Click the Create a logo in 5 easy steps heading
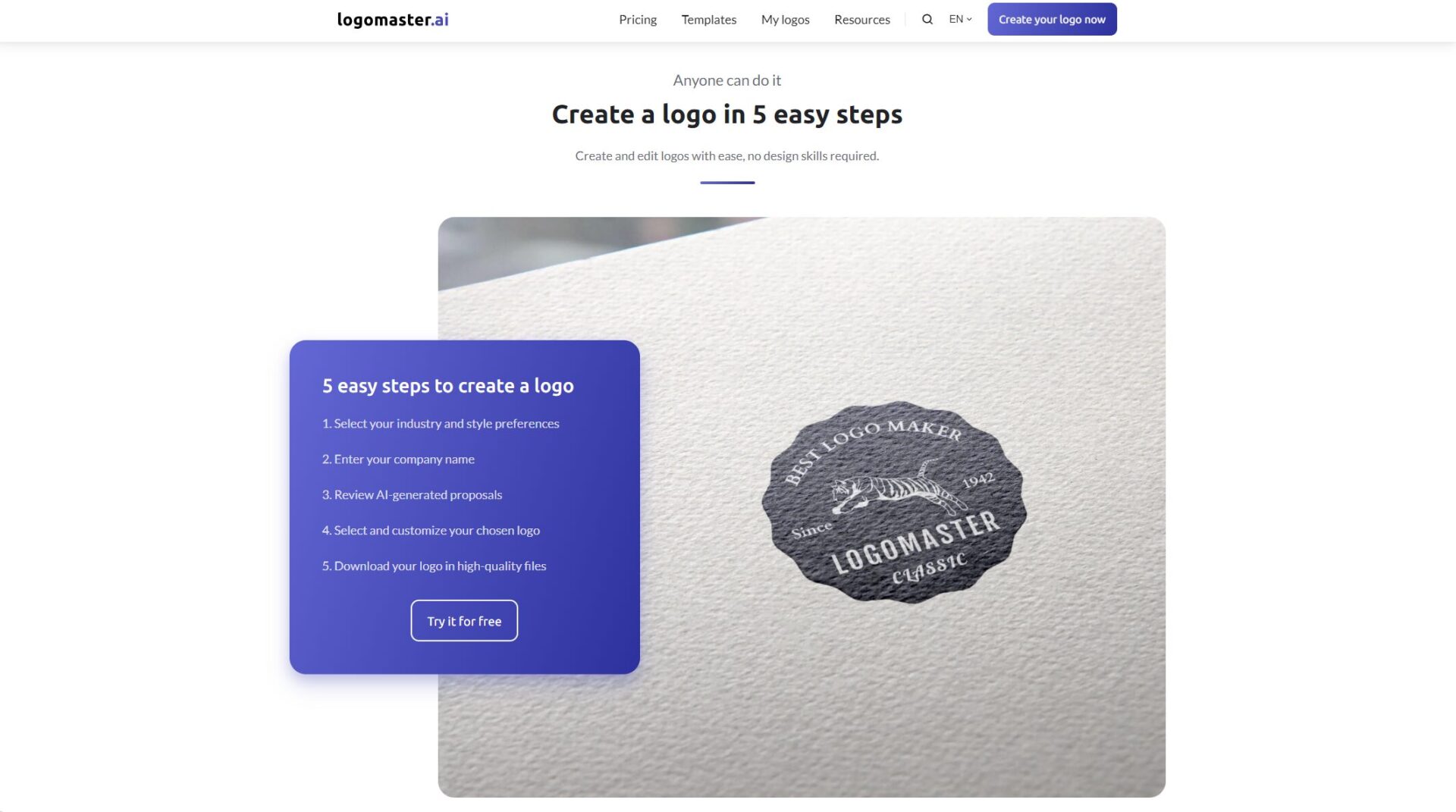This screenshot has width=1456, height=812. (x=727, y=114)
